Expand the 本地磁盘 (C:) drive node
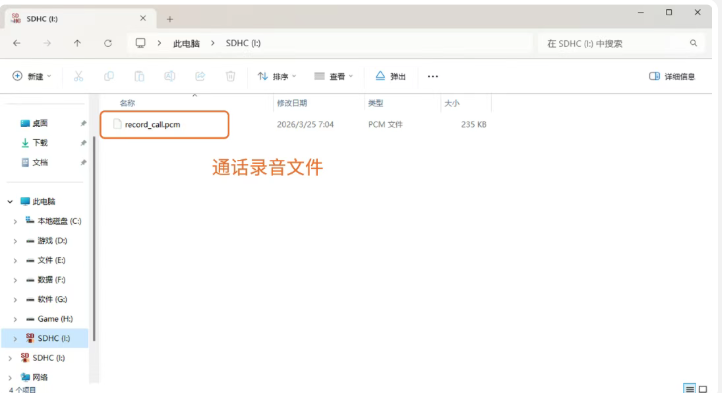Screen dimensions: 722x393 15,222
